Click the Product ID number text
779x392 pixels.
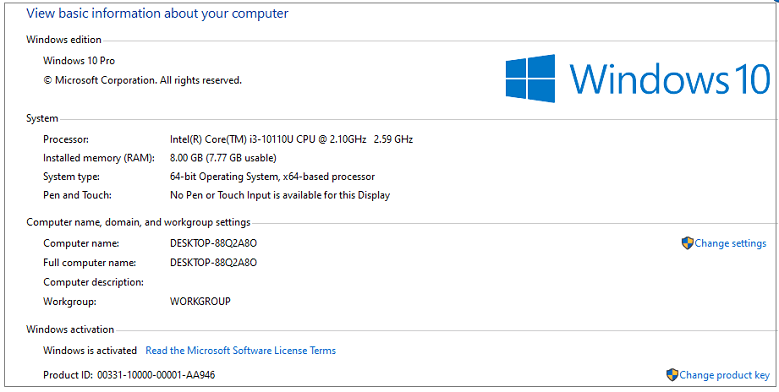point(156,375)
